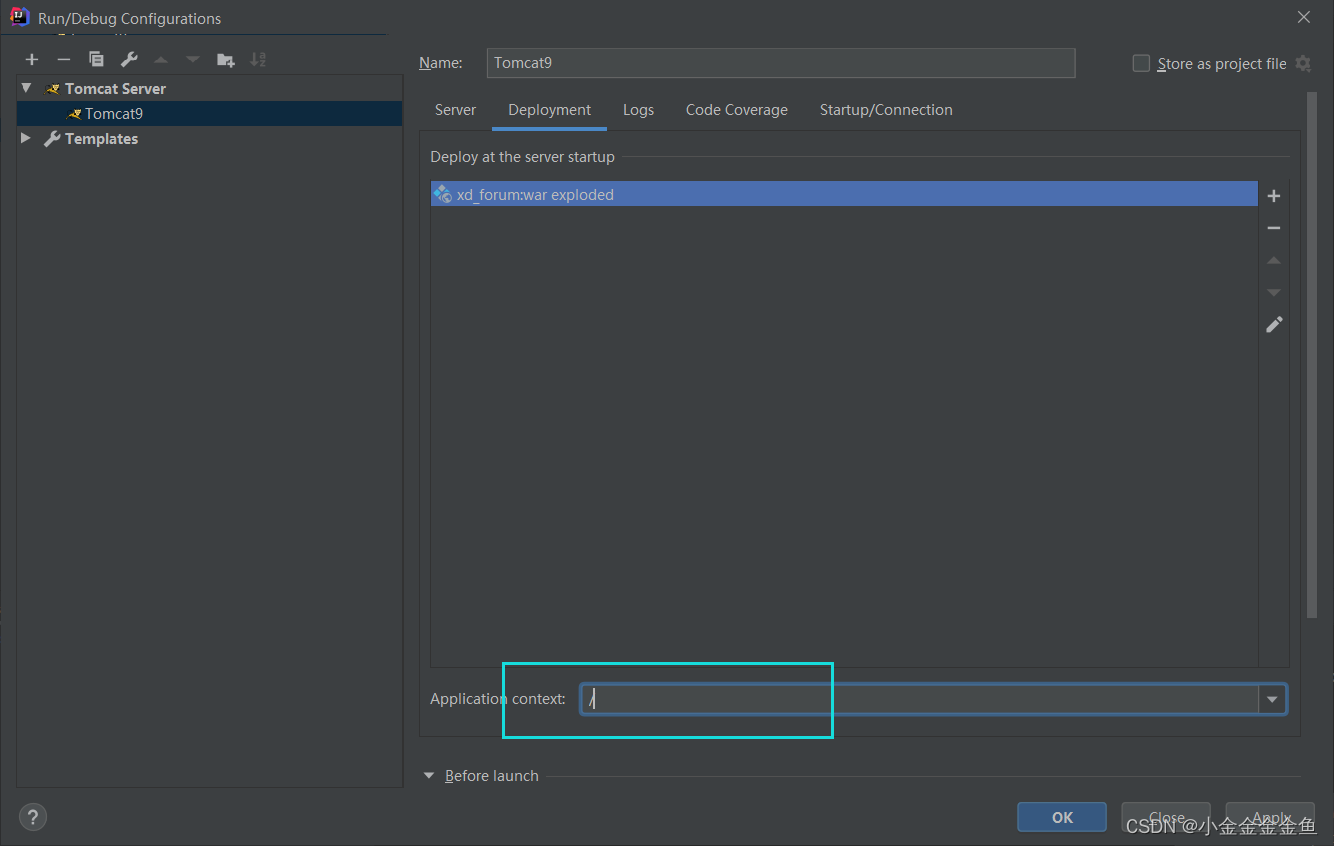
Task: Move deployment artifact up
Action: 1274,260
